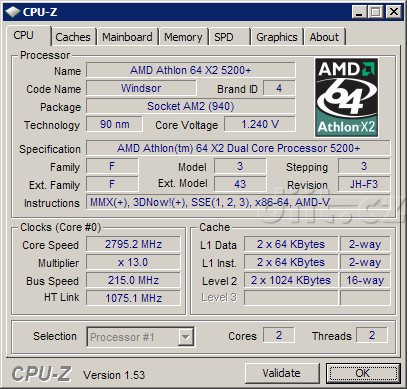Minimize the CPU-Z window
407x389 pixels.
359,12
